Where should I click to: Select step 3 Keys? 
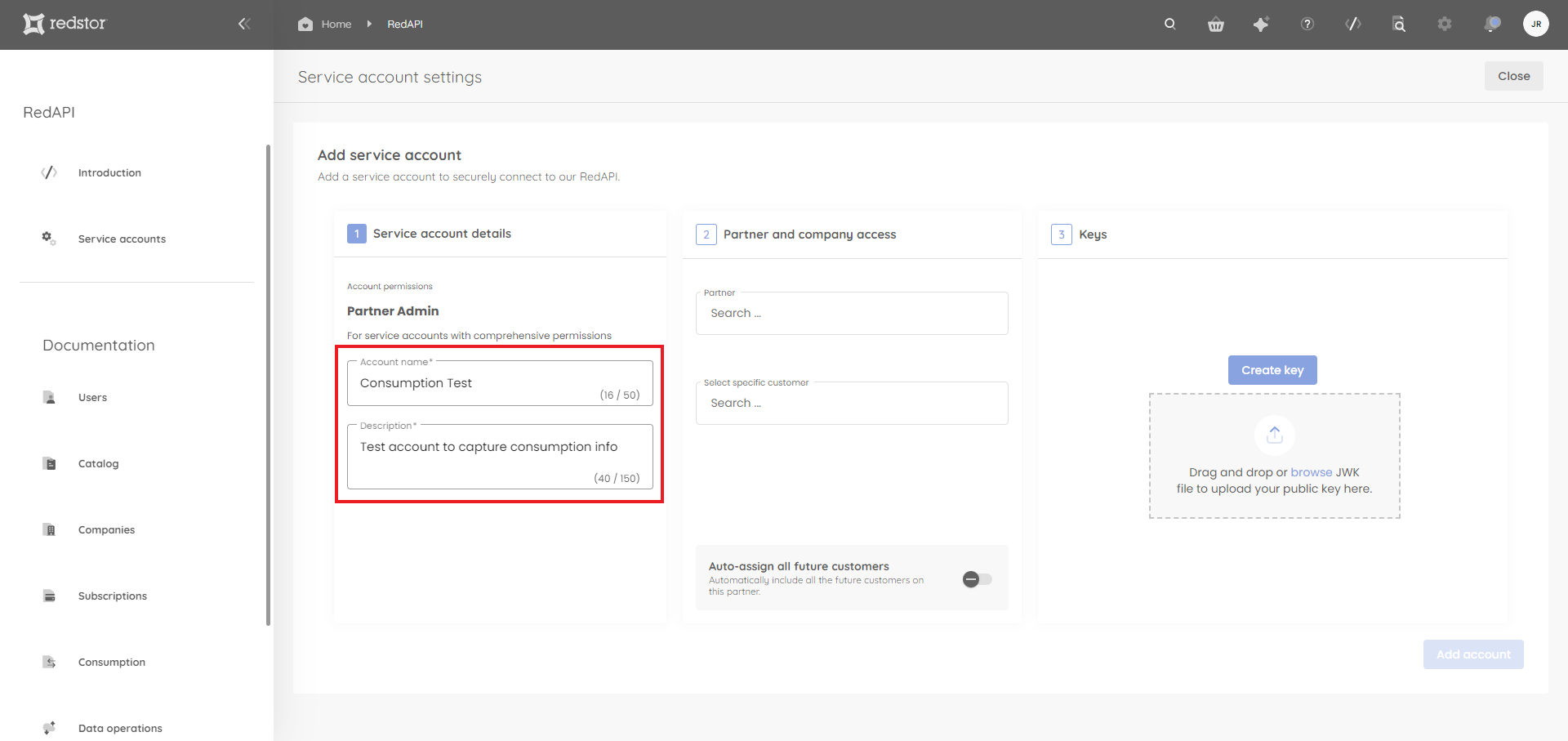(1079, 234)
